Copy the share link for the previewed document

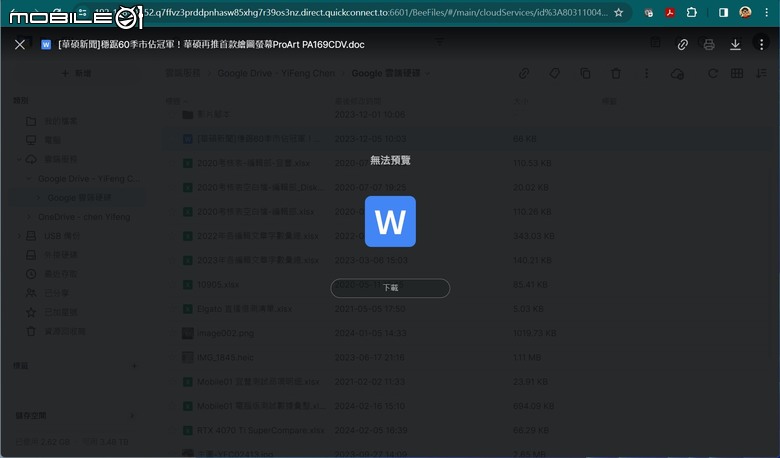pos(682,45)
